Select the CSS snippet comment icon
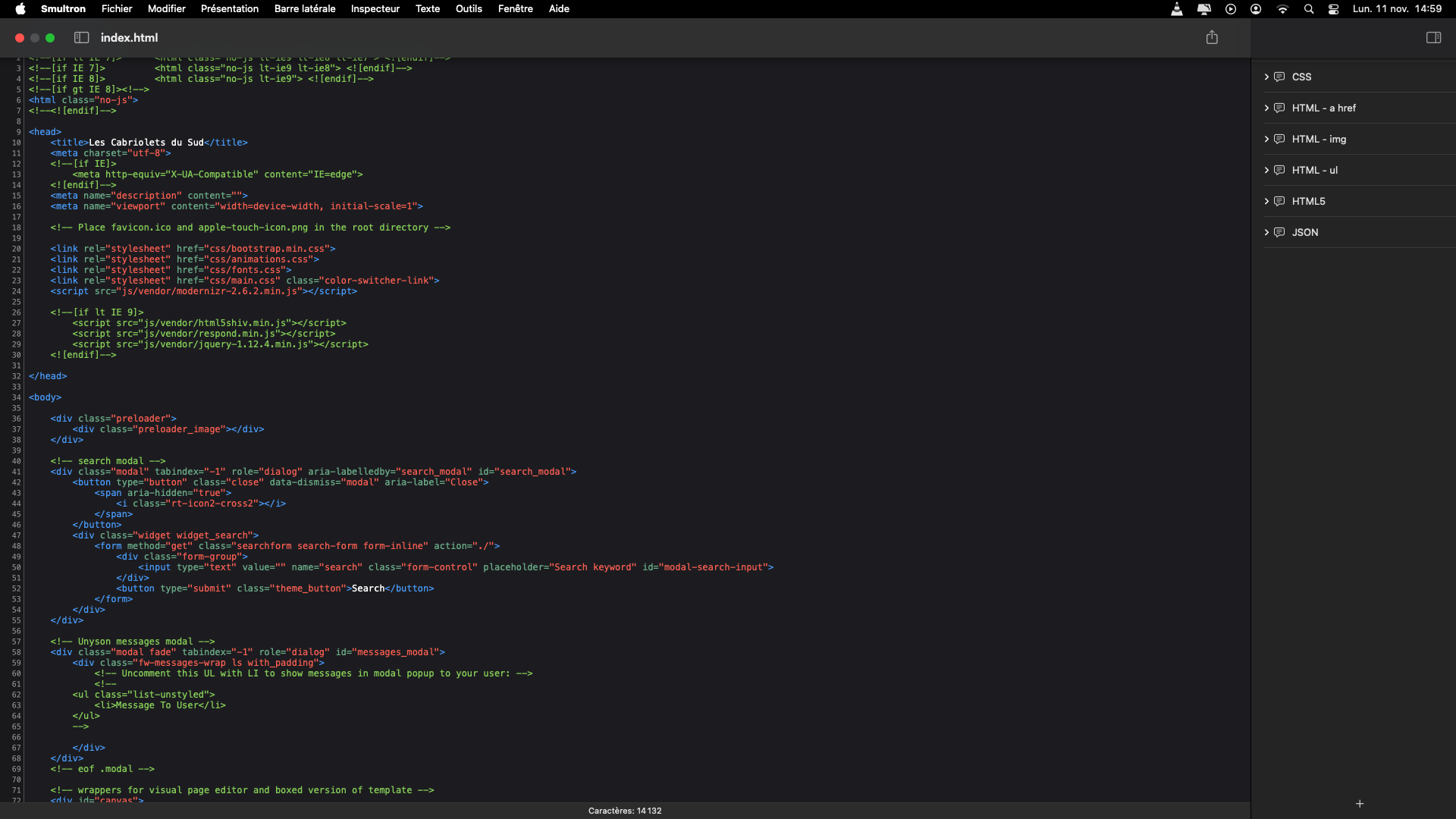 click(x=1279, y=77)
